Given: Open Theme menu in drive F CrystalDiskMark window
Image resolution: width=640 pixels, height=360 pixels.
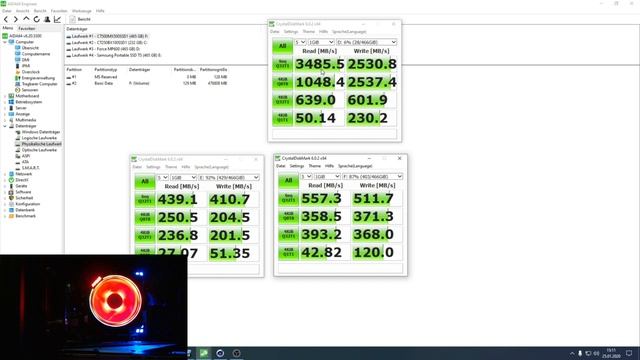Looking at the screenshot, I should point(314,166).
